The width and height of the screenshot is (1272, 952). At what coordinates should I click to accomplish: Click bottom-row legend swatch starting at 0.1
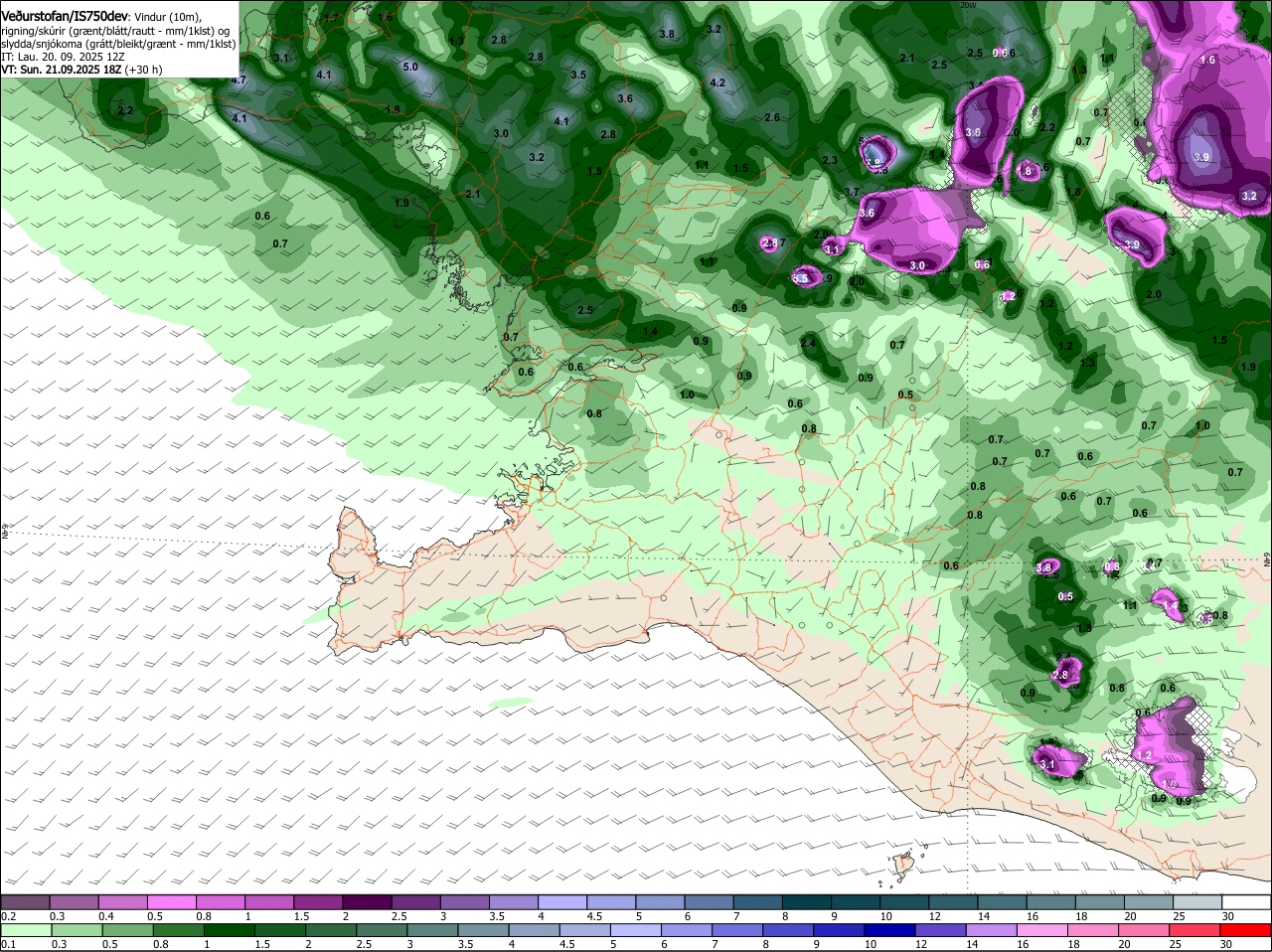pos(24,930)
